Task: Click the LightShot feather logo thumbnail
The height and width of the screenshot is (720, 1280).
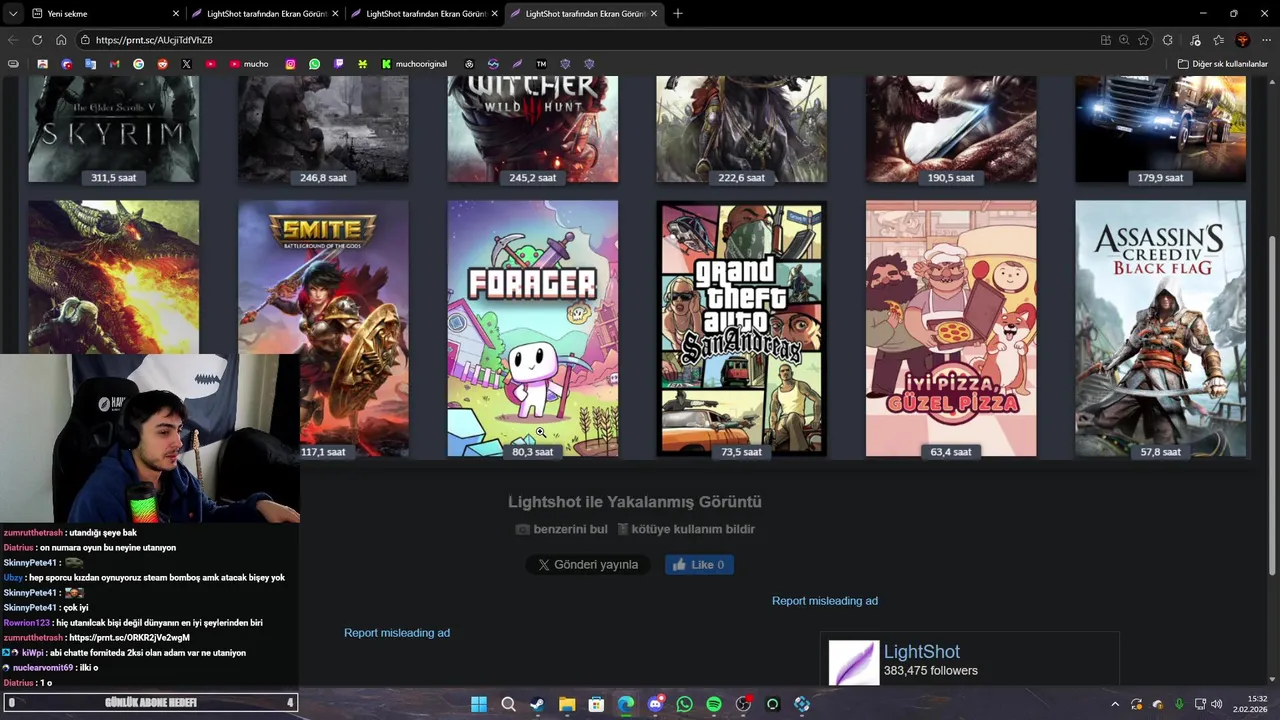Action: [854, 663]
